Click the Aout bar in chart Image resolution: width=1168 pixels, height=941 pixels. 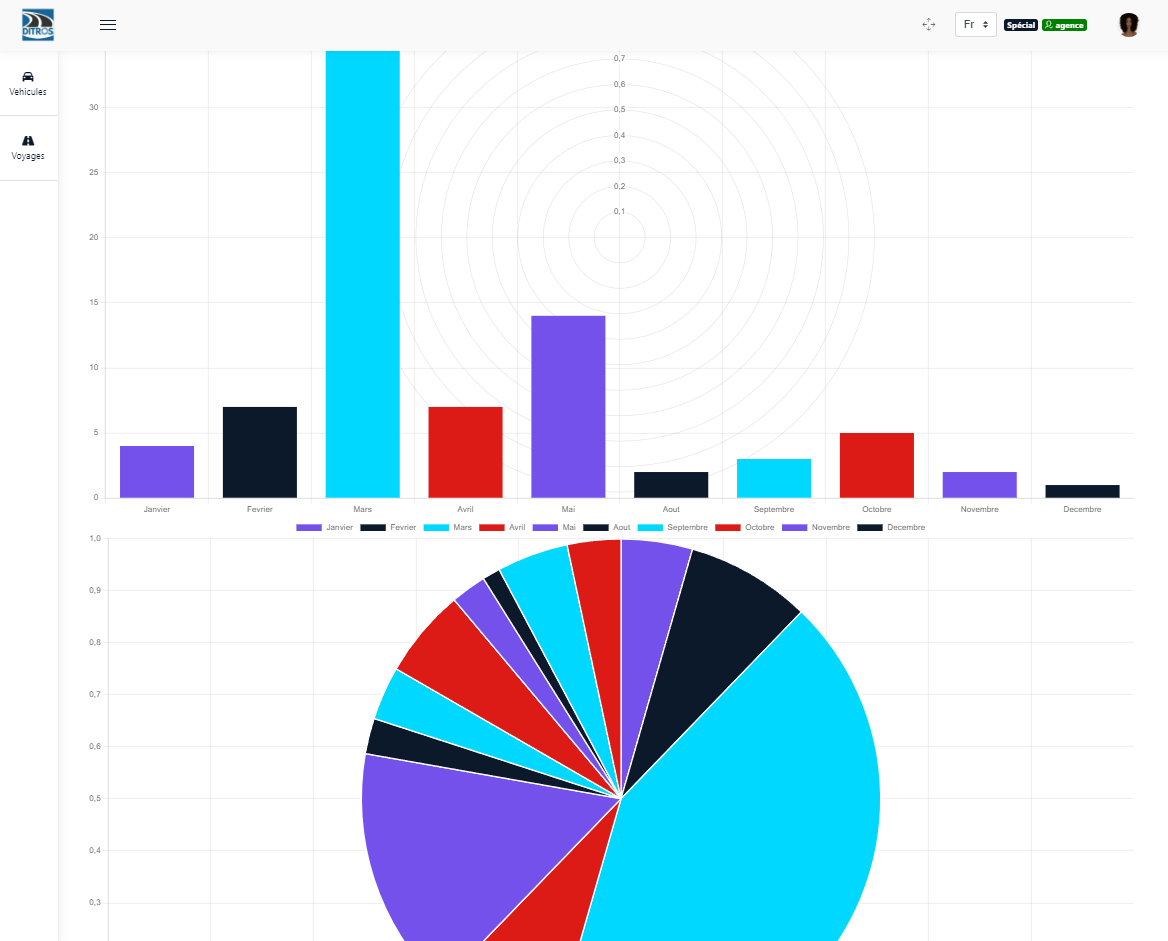click(671, 485)
